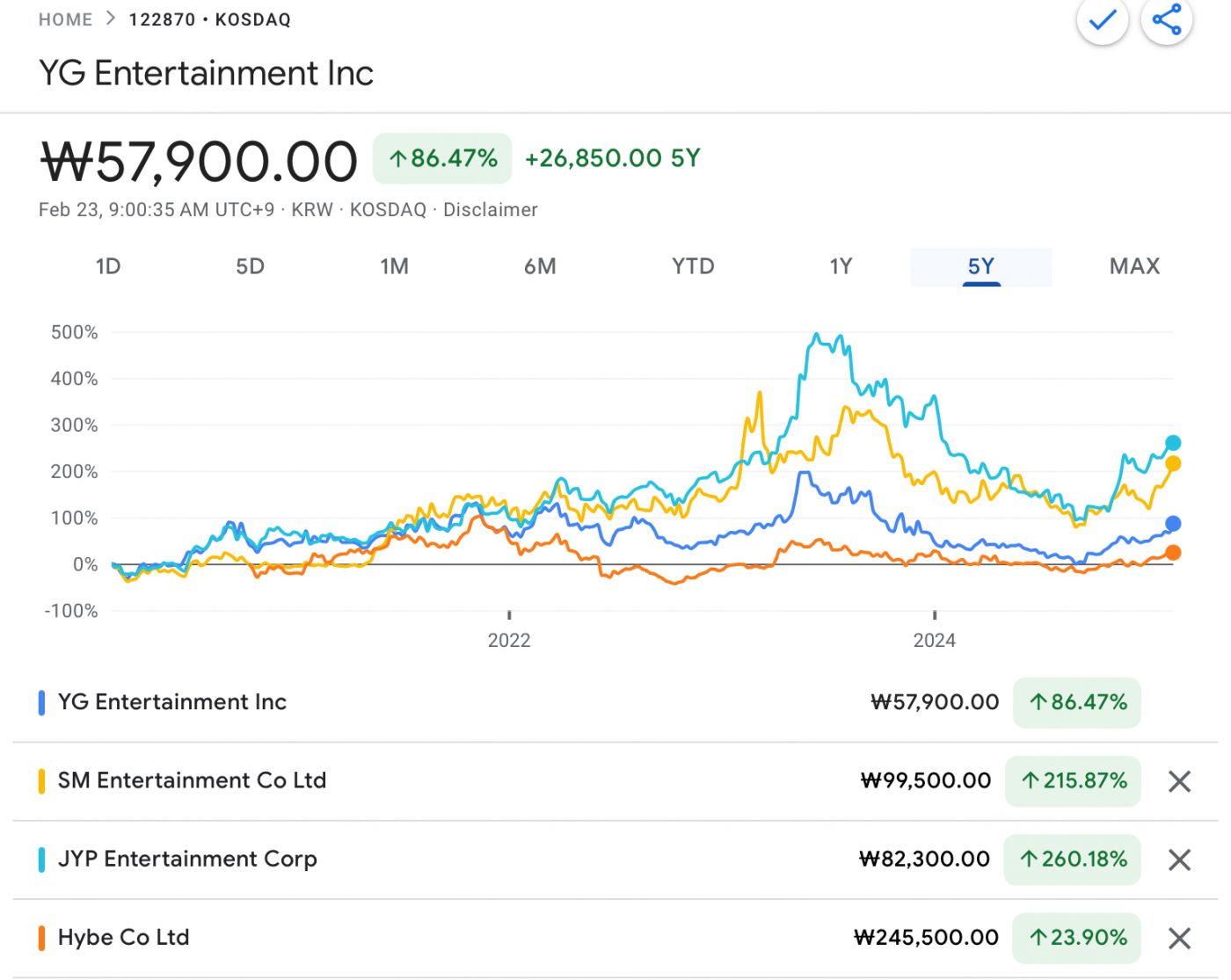The height and width of the screenshot is (980, 1231).
Task: Click the orange Hybe endpoint dot on chart
Action: pos(1173,553)
